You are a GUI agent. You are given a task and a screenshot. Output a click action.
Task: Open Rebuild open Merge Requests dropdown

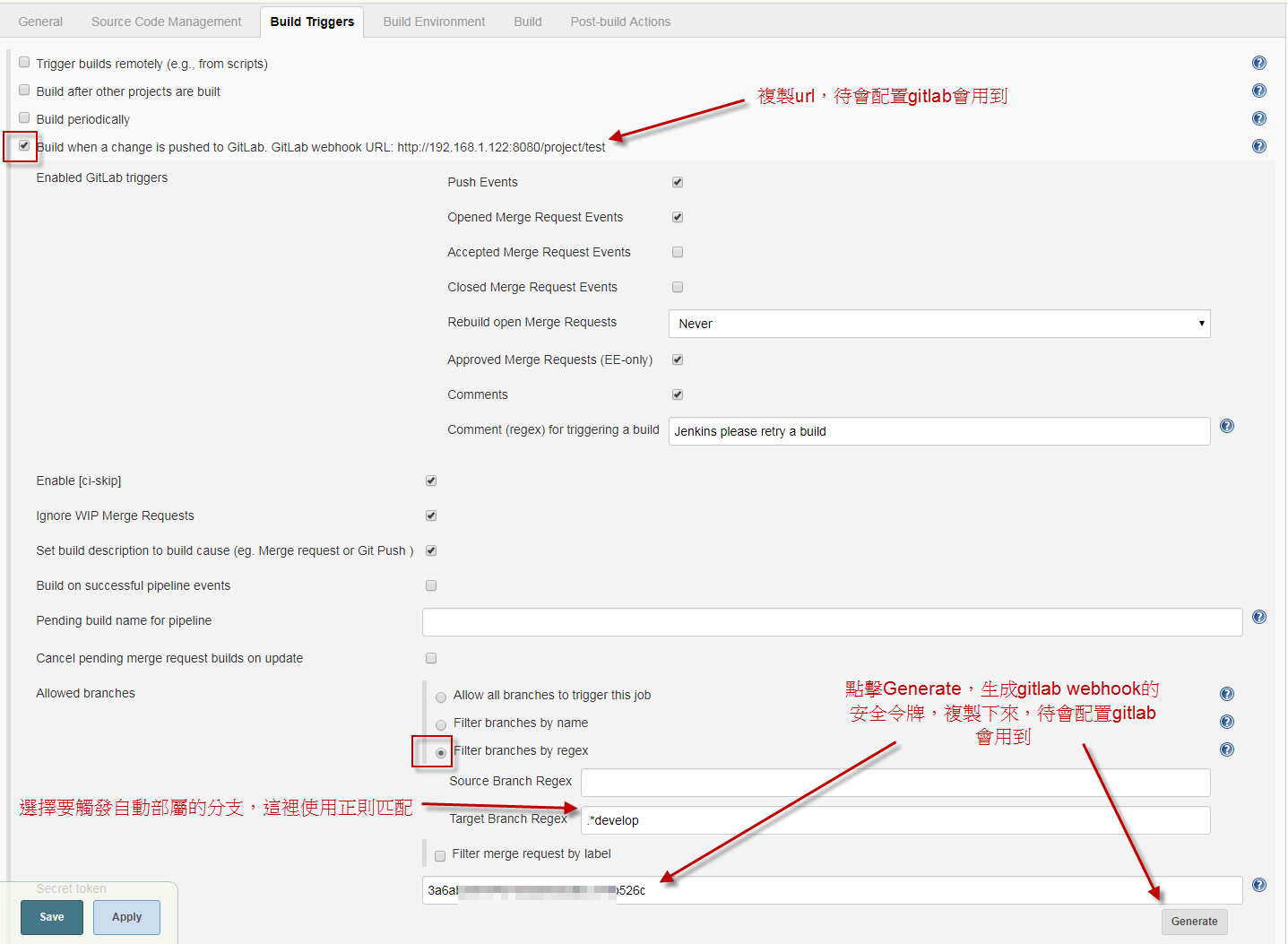pyautogui.click(x=939, y=324)
